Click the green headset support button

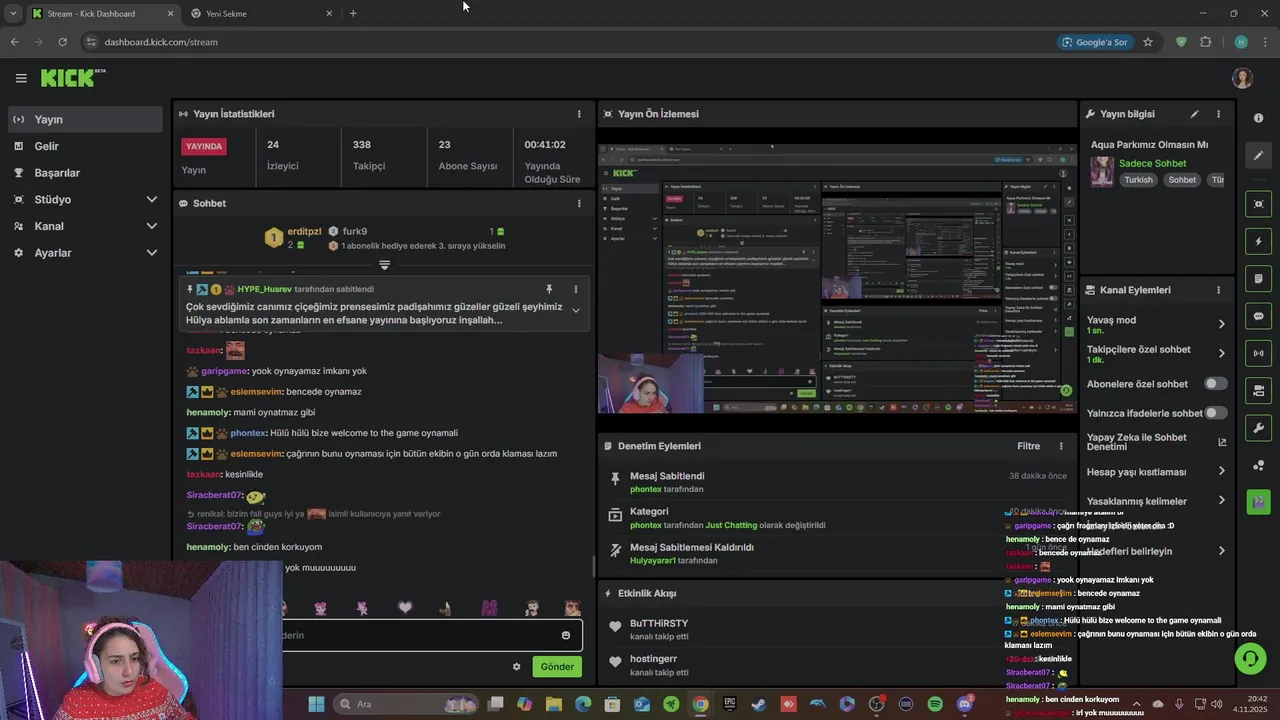pyautogui.click(x=1250, y=658)
